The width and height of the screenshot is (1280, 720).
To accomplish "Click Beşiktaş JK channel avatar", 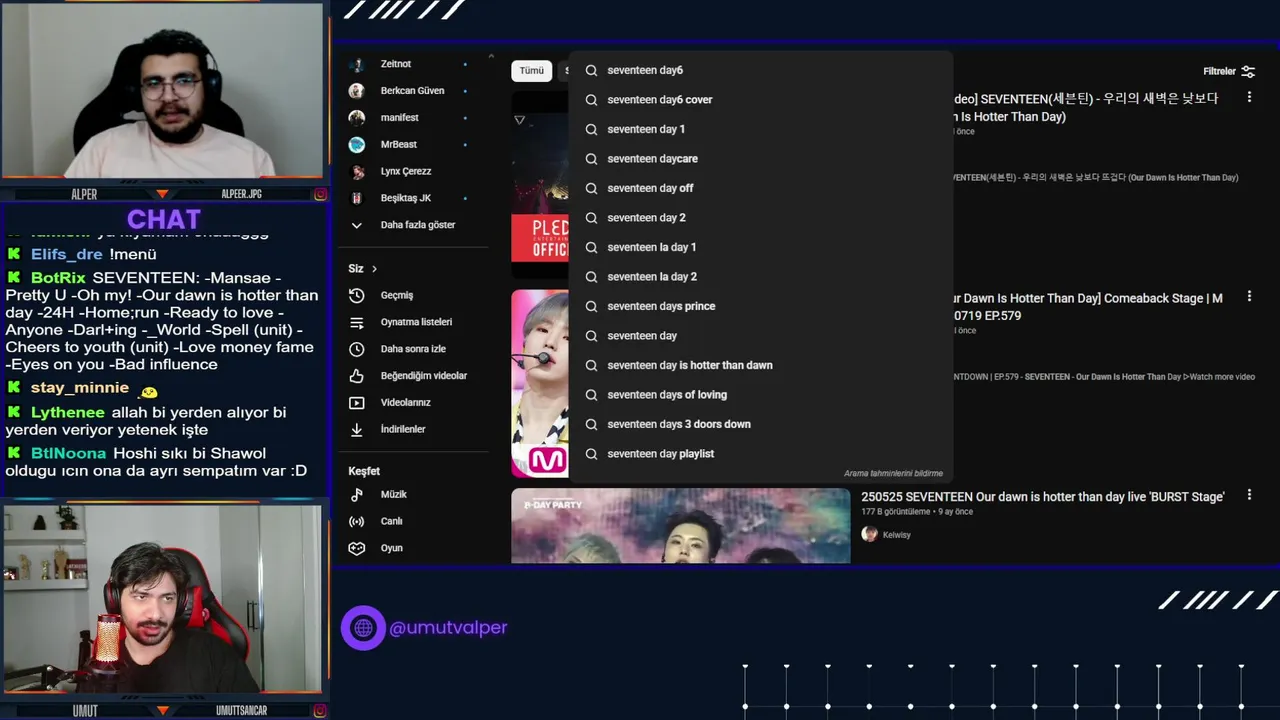I will coord(356,198).
